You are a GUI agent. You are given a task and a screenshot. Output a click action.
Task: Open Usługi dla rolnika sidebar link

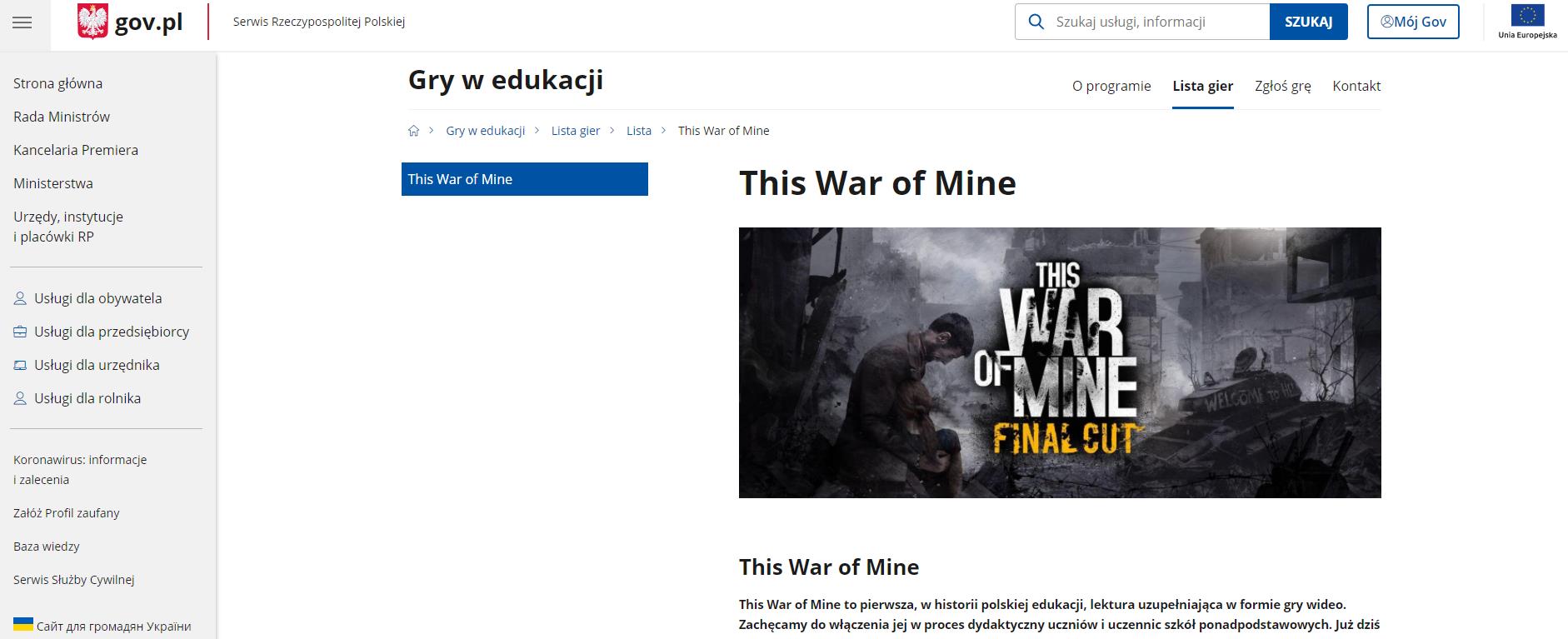pyautogui.click(x=87, y=398)
